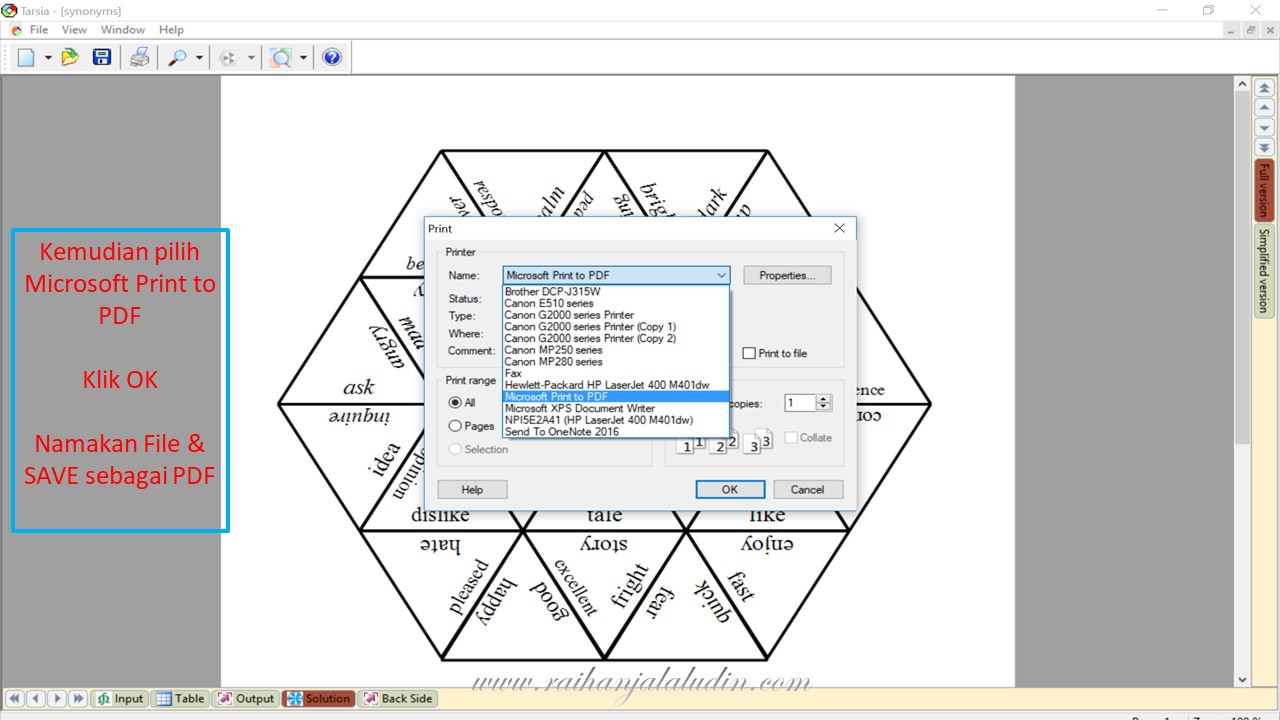Go to previous page arrow at bottom
Image resolution: width=1280 pixels, height=720 pixels.
point(36,699)
